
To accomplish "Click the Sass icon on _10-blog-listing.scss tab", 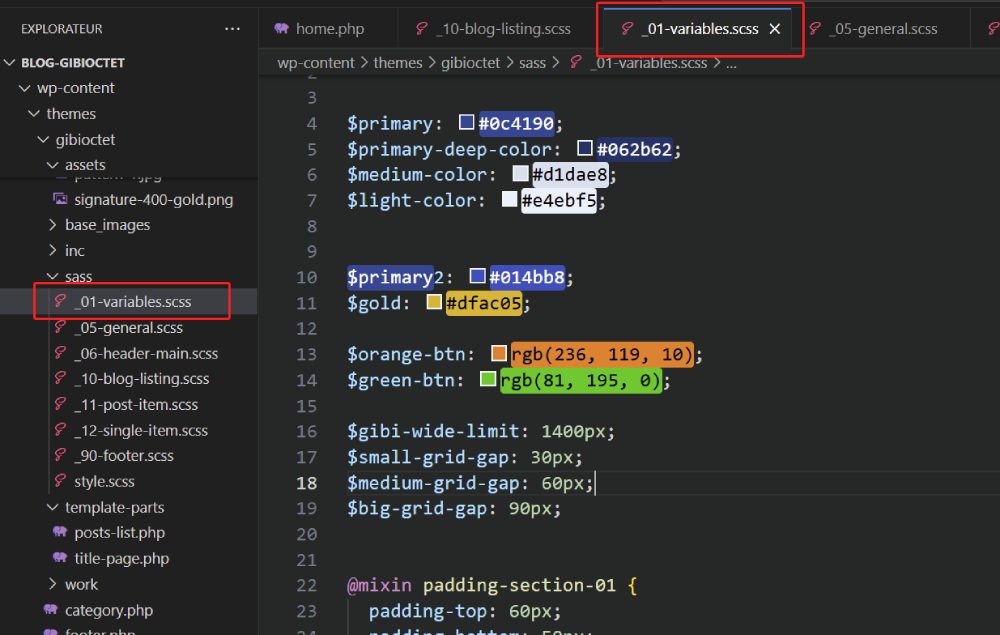I will pyautogui.click(x=422, y=28).
